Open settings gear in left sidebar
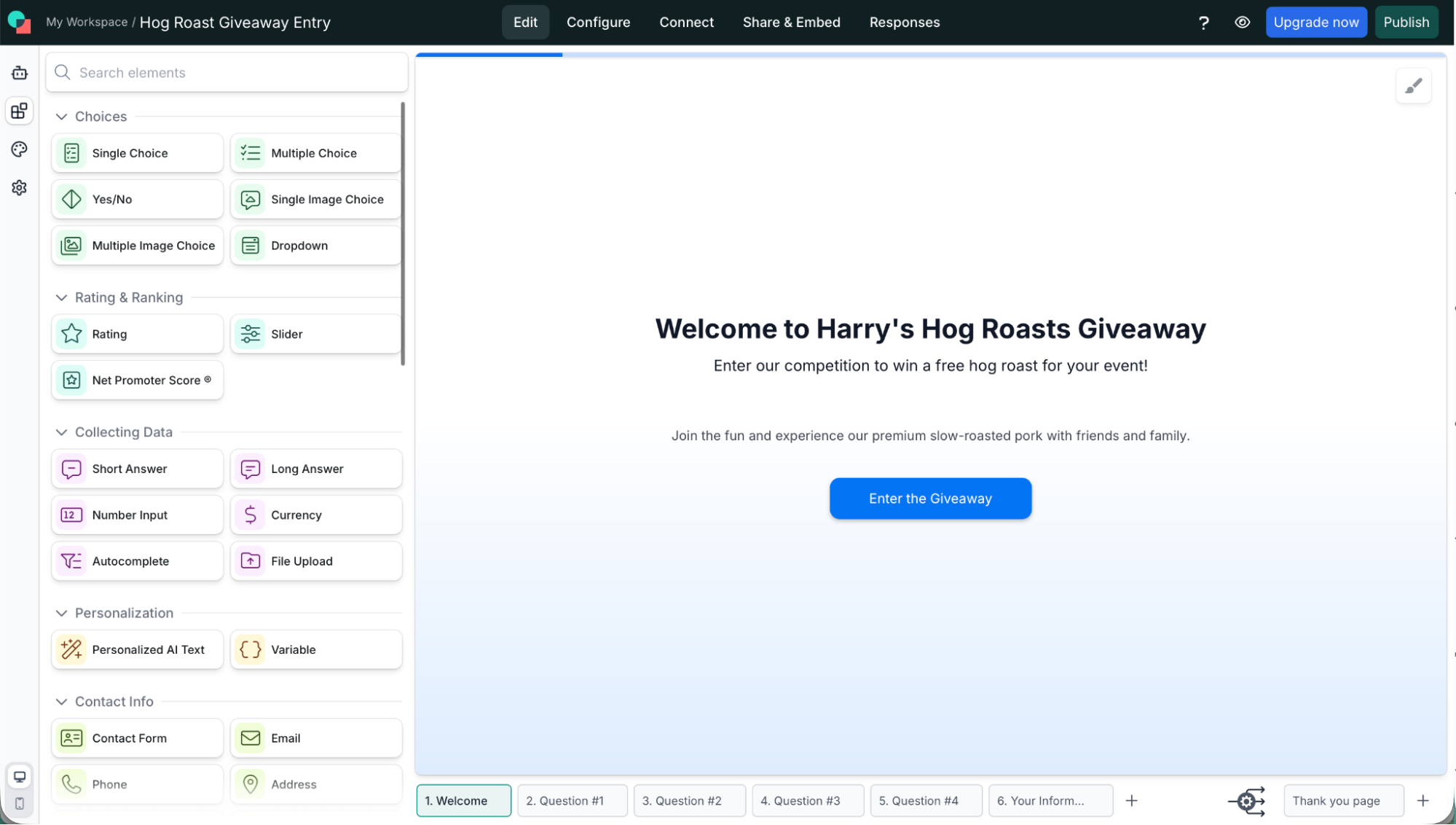The height and width of the screenshot is (825, 1456). click(20, 188)
